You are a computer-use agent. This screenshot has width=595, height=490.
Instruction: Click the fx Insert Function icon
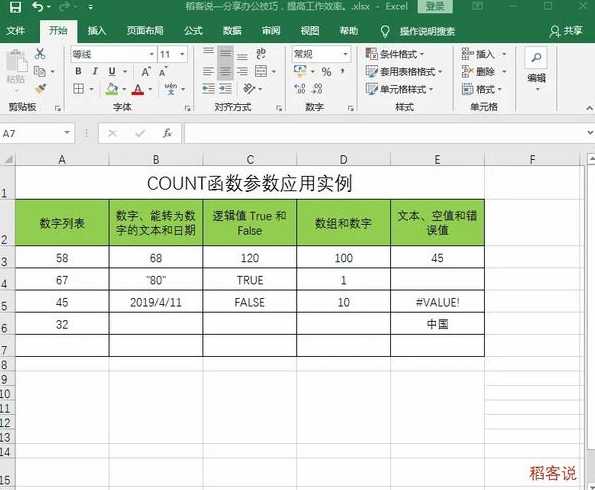click(x=167, y=133)
